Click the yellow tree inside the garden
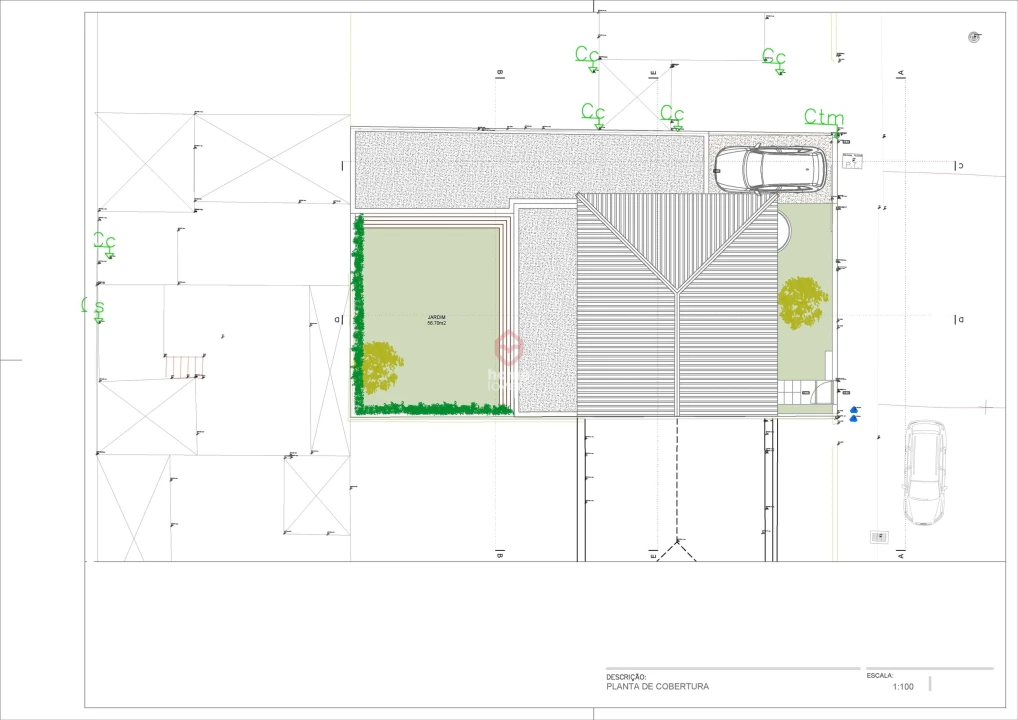1018x720 pixels. [380, 367]
